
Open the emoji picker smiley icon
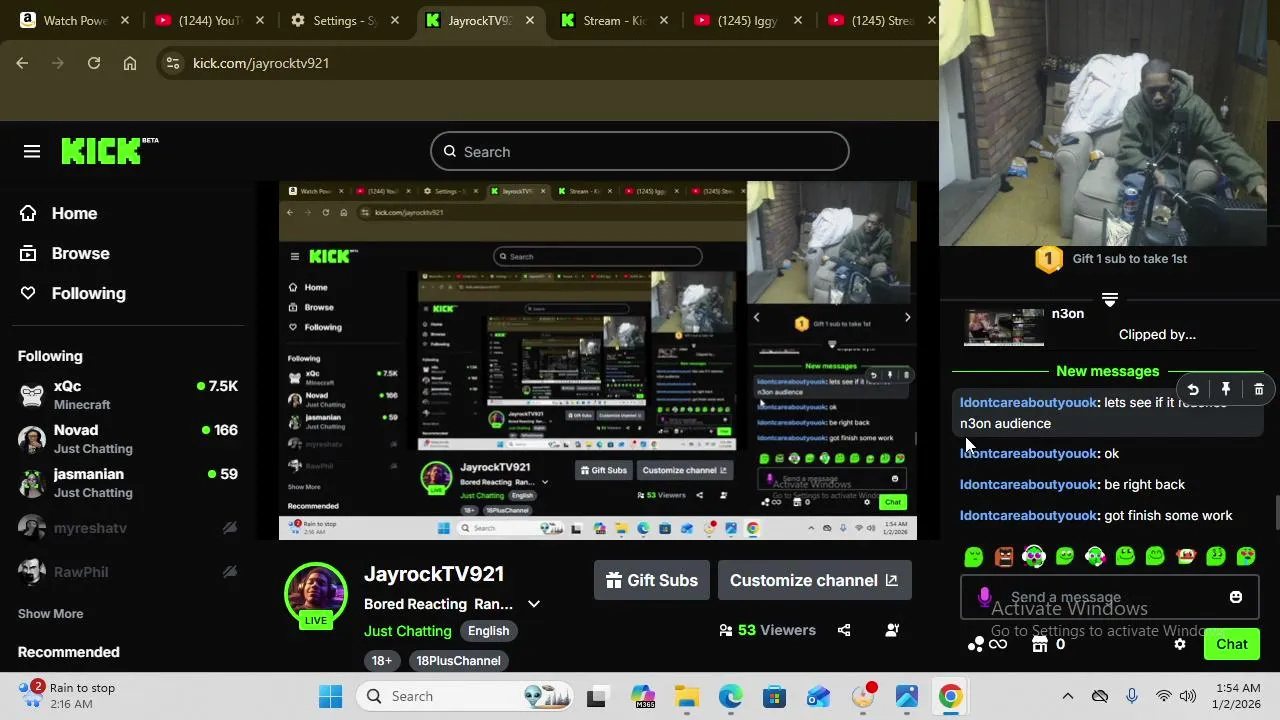(1236, 597)
